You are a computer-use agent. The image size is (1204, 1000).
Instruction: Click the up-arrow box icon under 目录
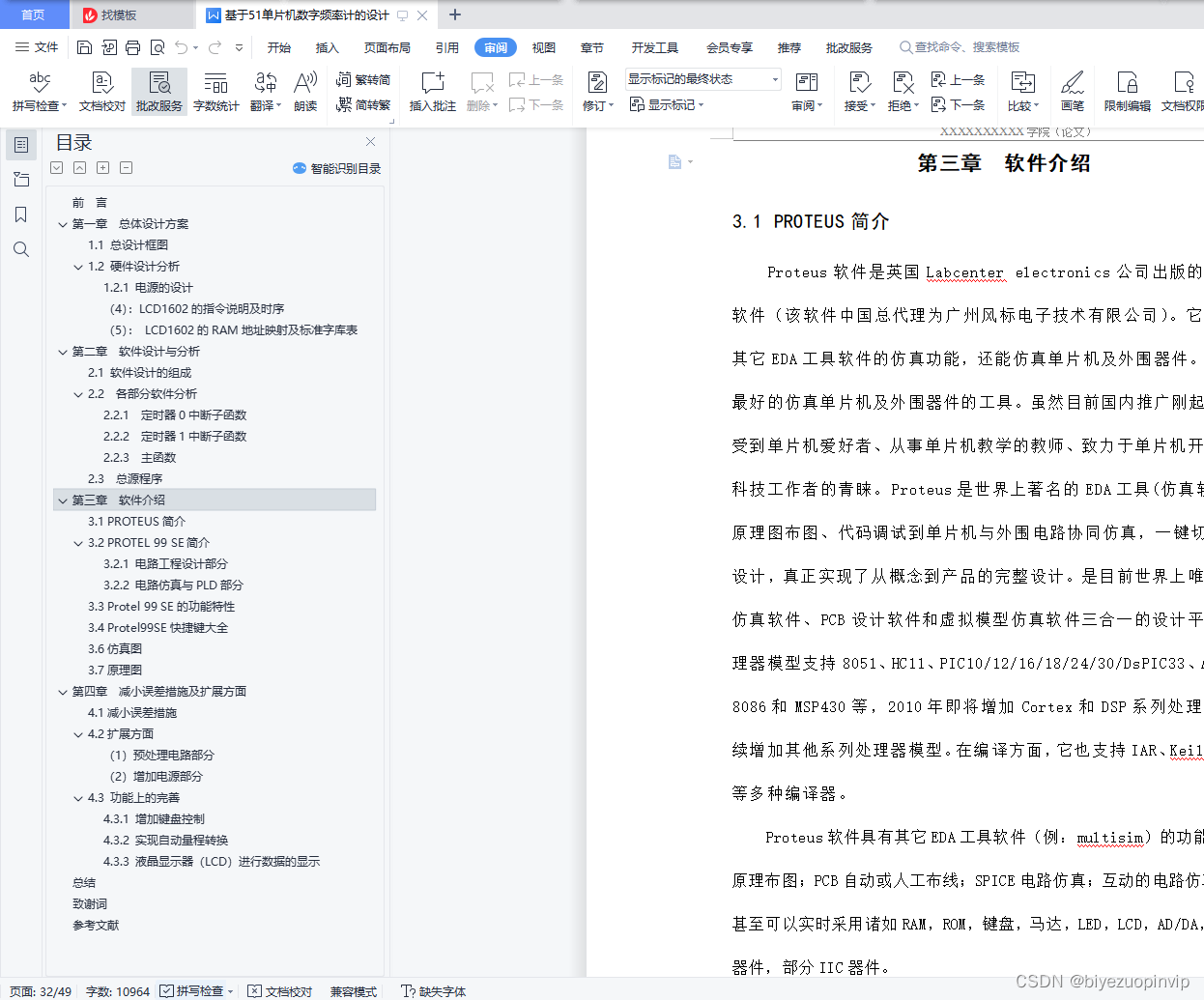(79, 168)
